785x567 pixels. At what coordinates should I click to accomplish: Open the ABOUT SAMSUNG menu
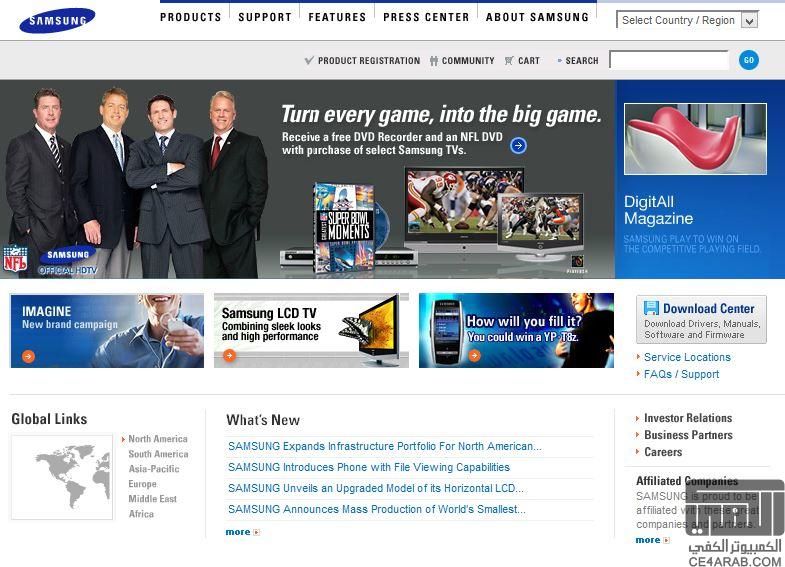click(x=537, y=17)
